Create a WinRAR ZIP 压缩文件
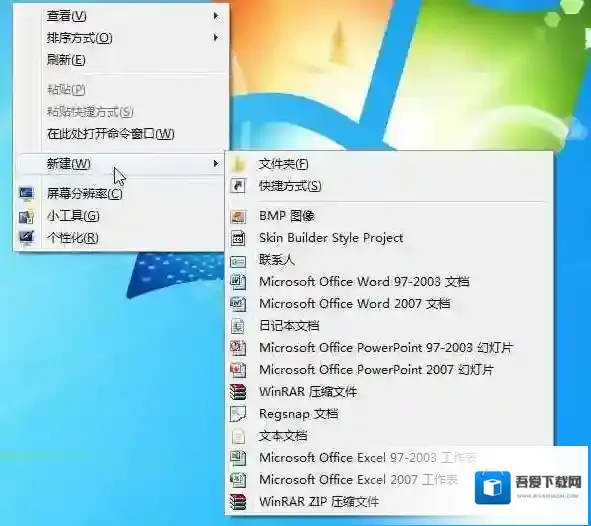591x526 pixels. click(x=389, y=502)
